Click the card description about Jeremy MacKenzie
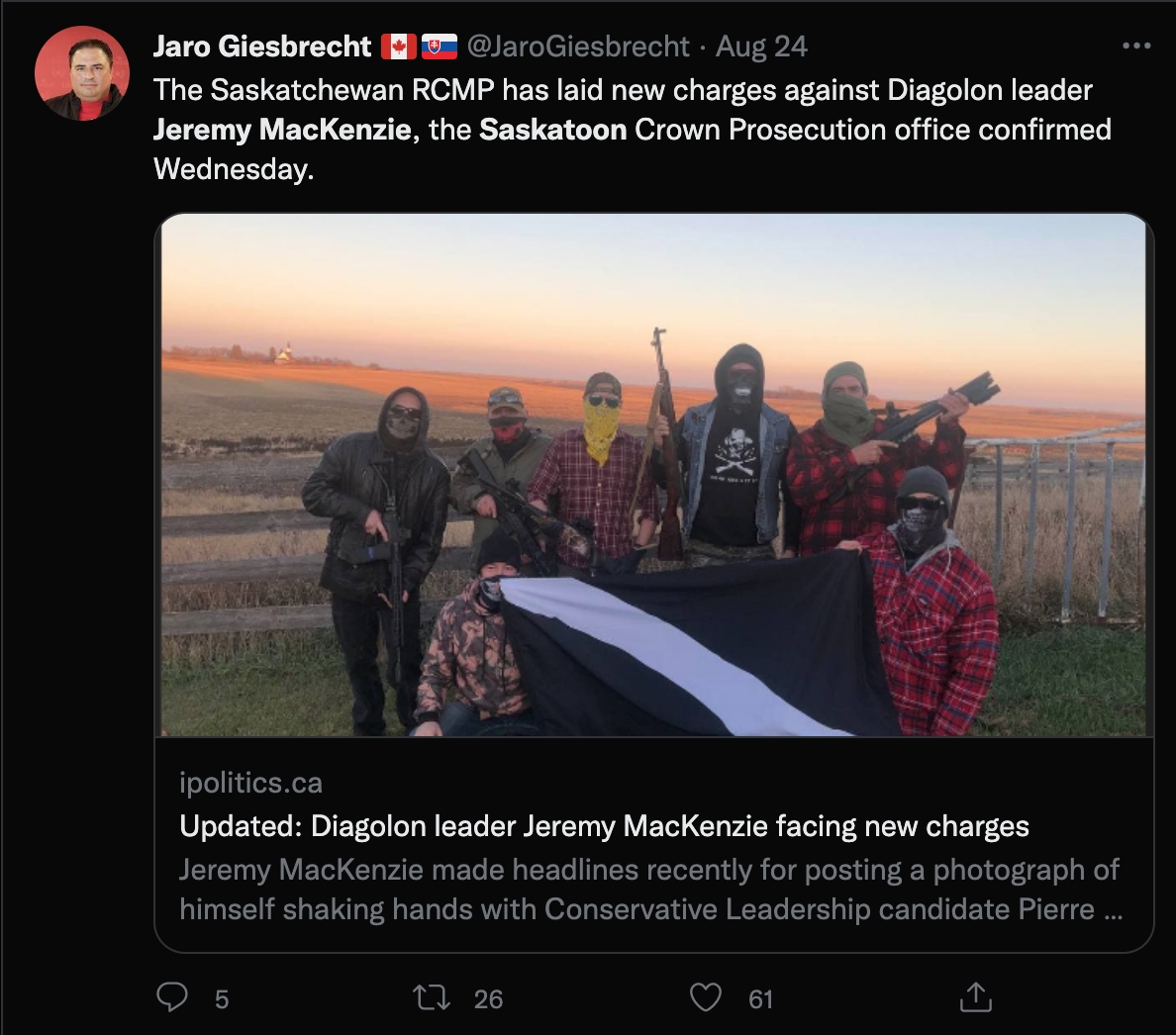 coord(650,890)
